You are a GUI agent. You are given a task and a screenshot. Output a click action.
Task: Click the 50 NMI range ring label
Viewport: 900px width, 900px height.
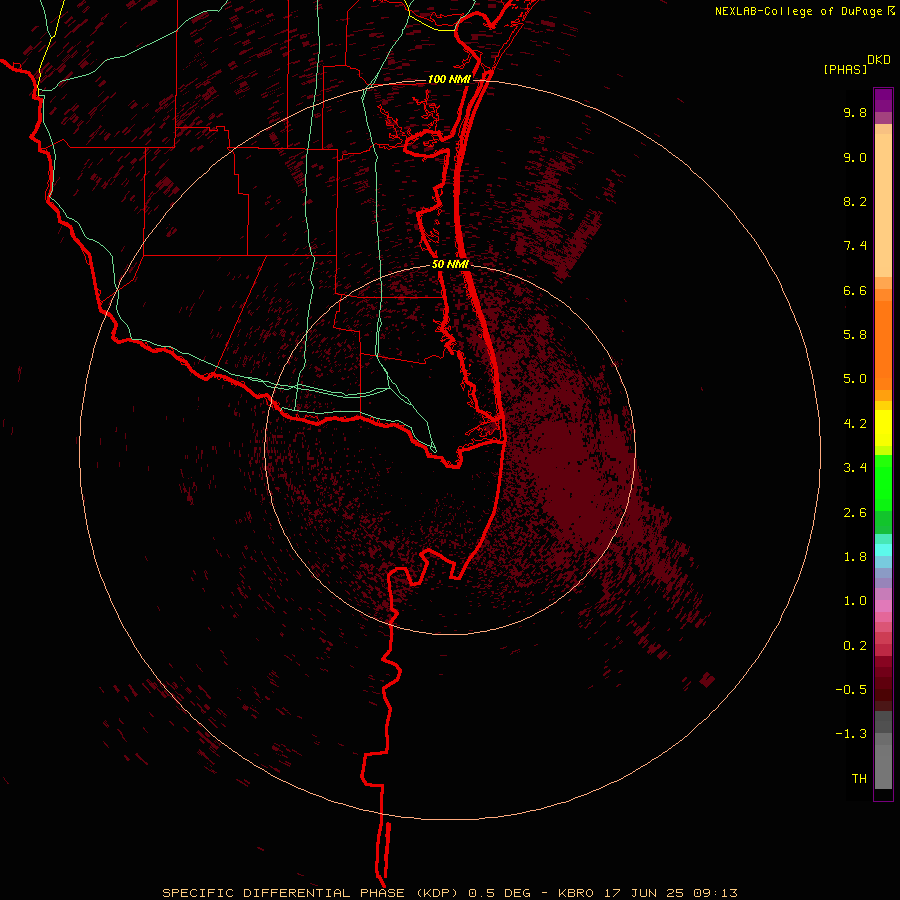coord(450,264)
